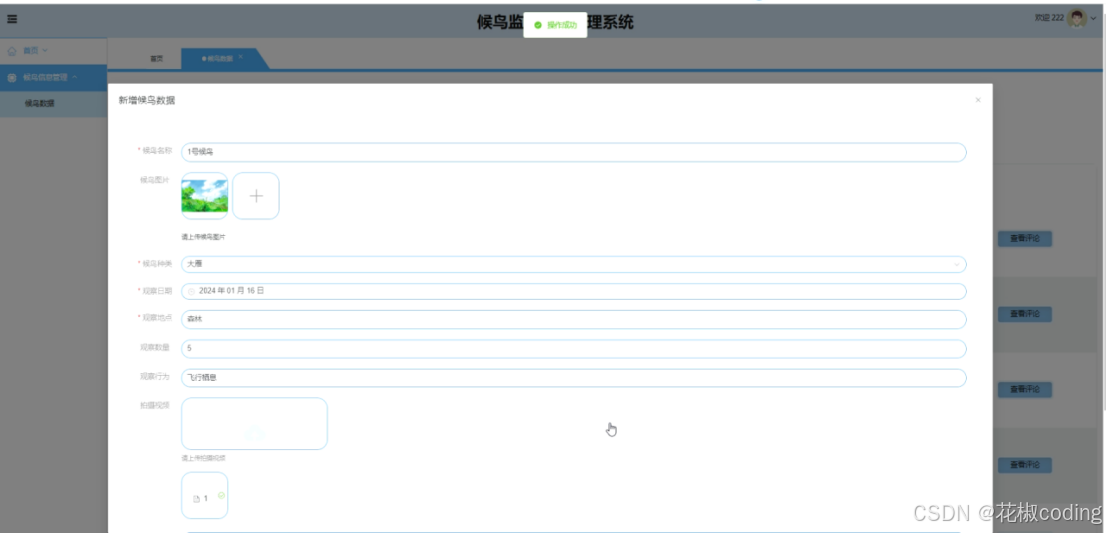Click the uploaded landscape bird image thumbnail
This screenshot has height=533, width=1106.
pyautogui.click(x=205, y=196)
